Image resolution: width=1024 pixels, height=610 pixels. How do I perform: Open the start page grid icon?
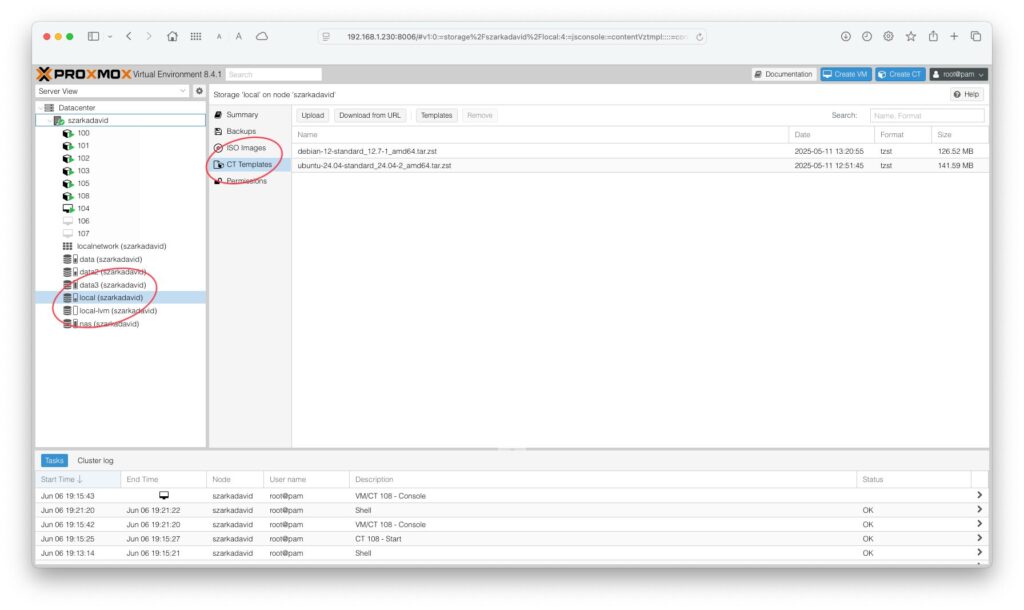click(196, 37)
